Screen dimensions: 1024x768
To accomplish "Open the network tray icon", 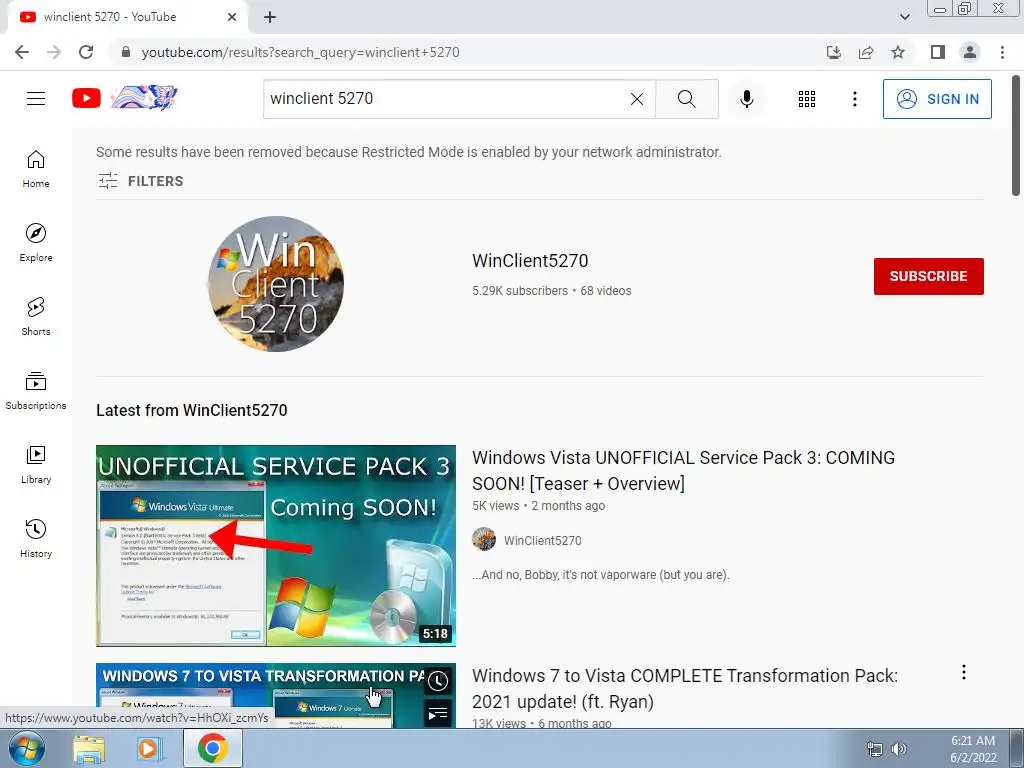I will point(874,749).
